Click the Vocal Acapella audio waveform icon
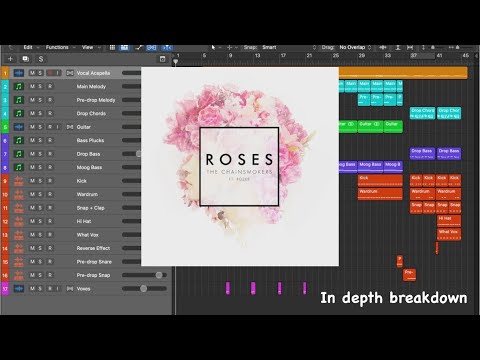 [19, 73]
